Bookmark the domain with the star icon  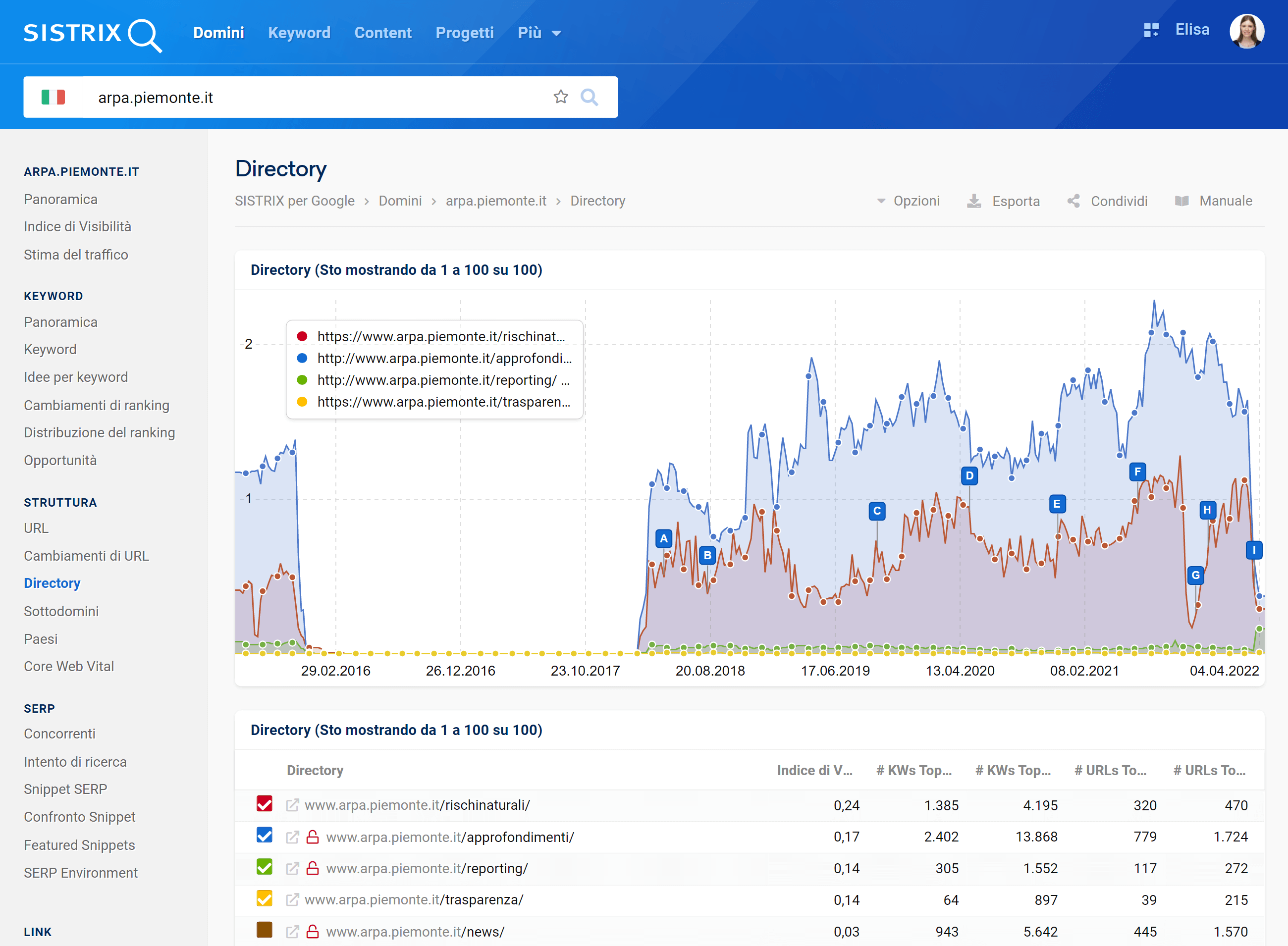coord(561,97)
